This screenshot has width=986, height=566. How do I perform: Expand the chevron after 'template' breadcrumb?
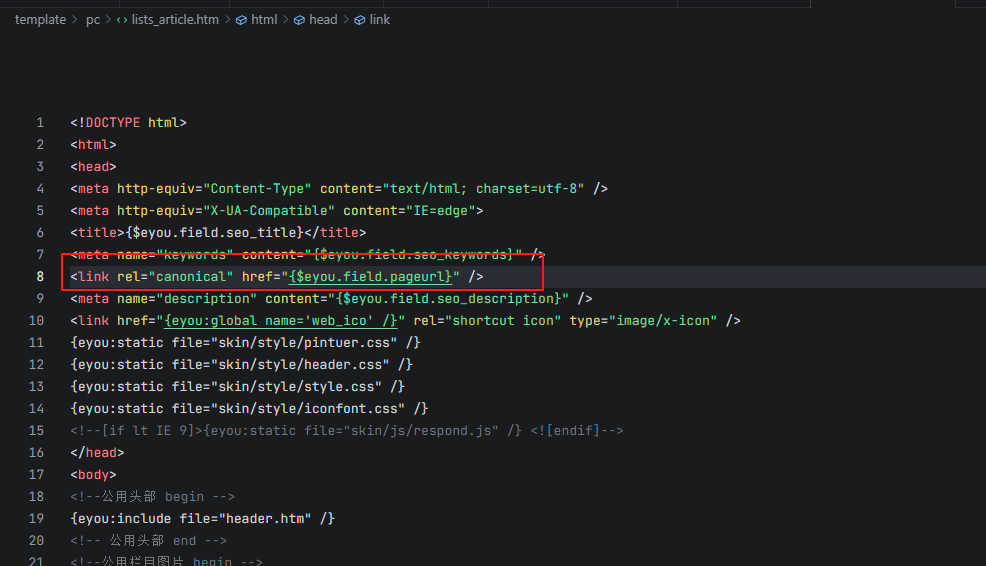pyautogui.click(x=75, y=20)
